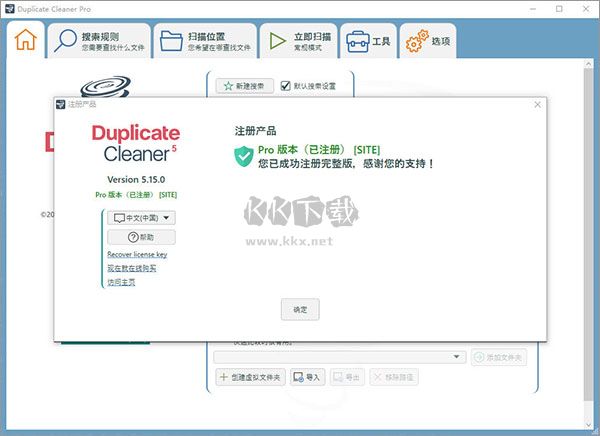Click the toolbox icon for 工具

click(x=357, y=42)
